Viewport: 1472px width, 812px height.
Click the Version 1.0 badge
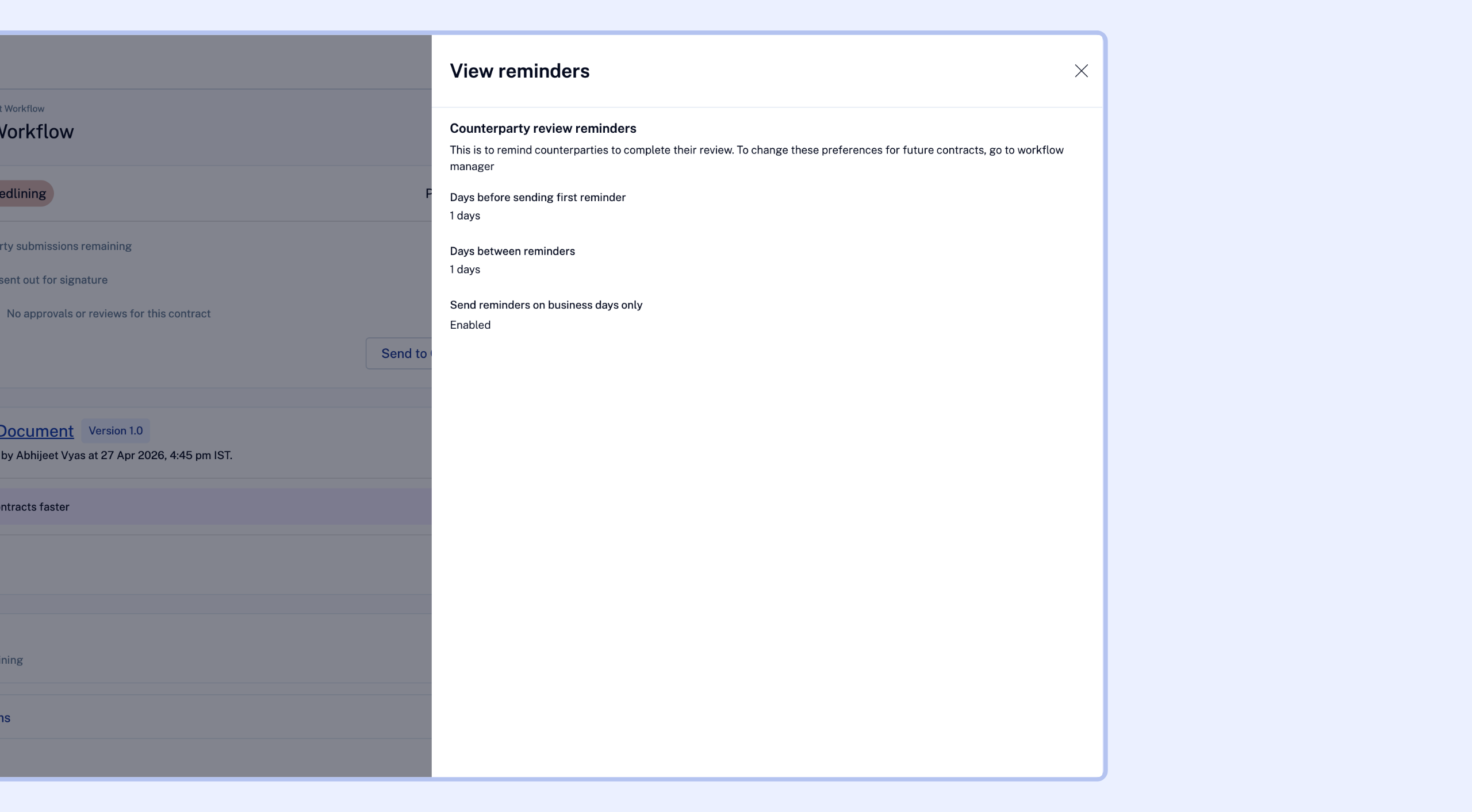tap(115, 431)
